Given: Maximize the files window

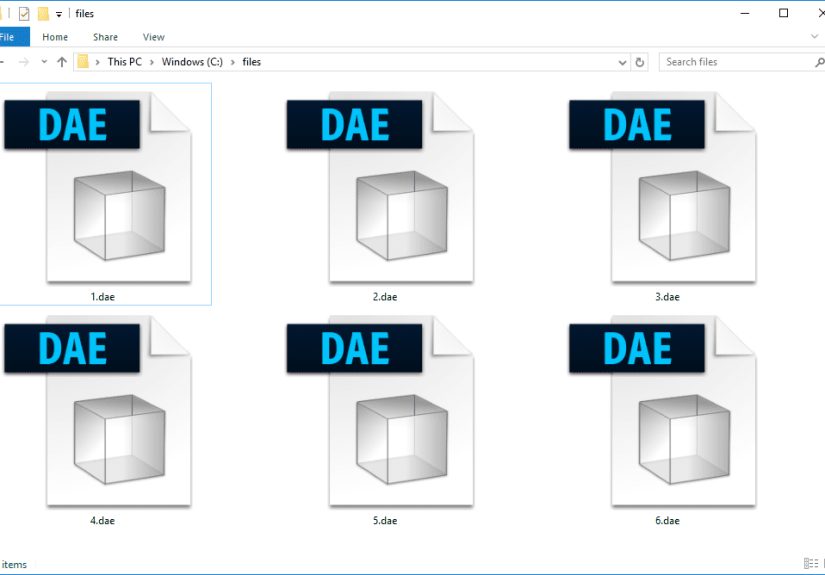Looking at the screenshot, I should click(x=783, y=14).
